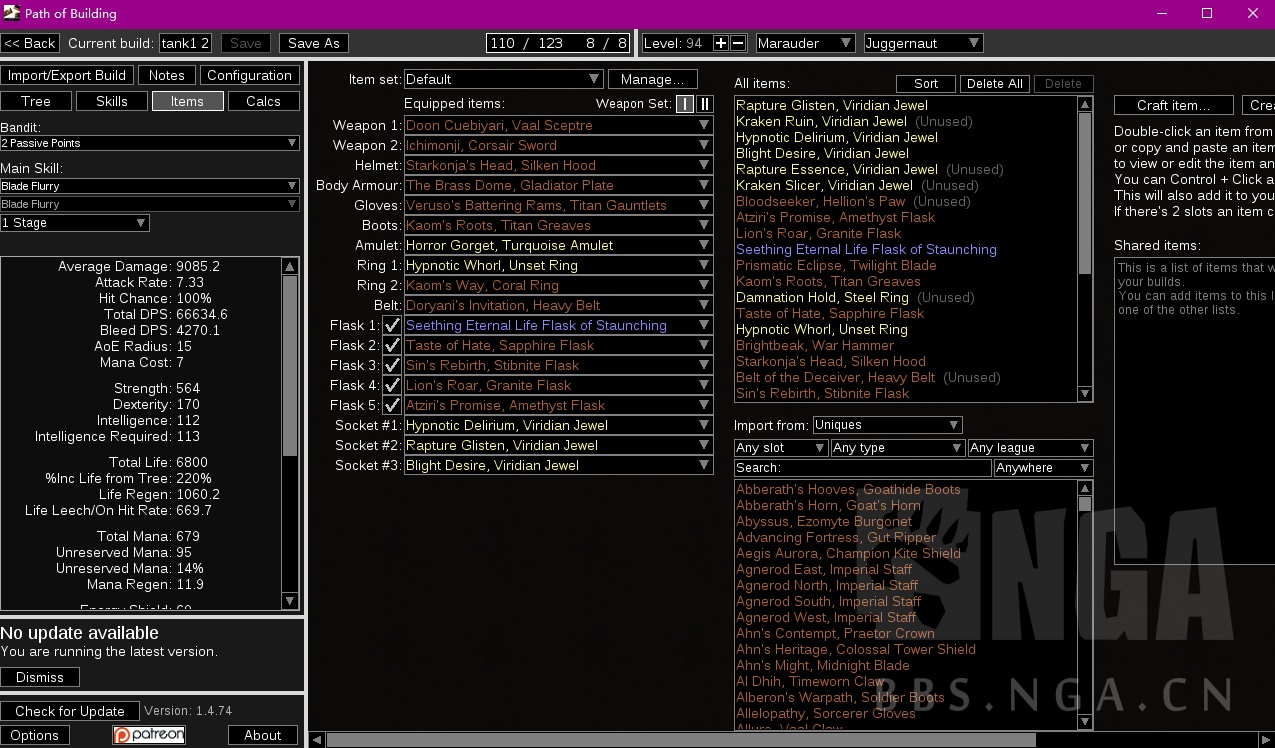Viewport: 1275px width, 748px height.
Task: Open the Item set dropdown
Action: pos(502,79)
